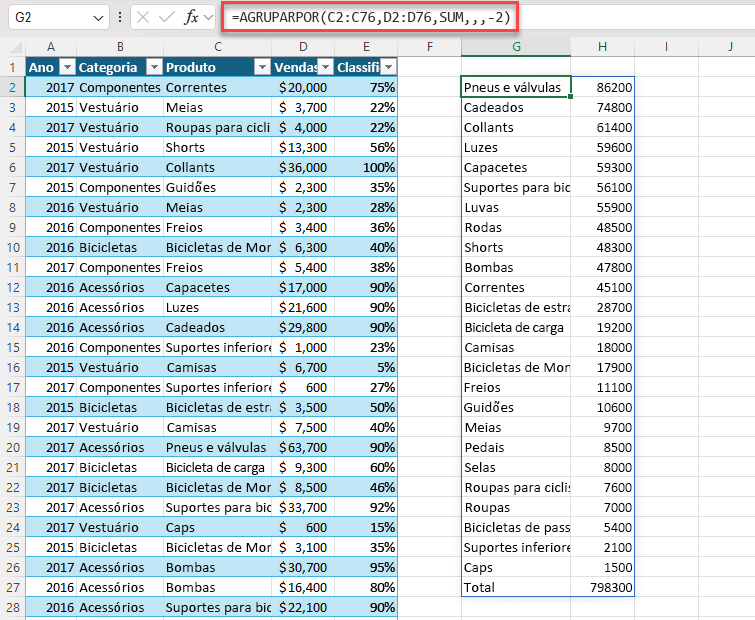Click the 5% classification cell

(x=366, y=367)
